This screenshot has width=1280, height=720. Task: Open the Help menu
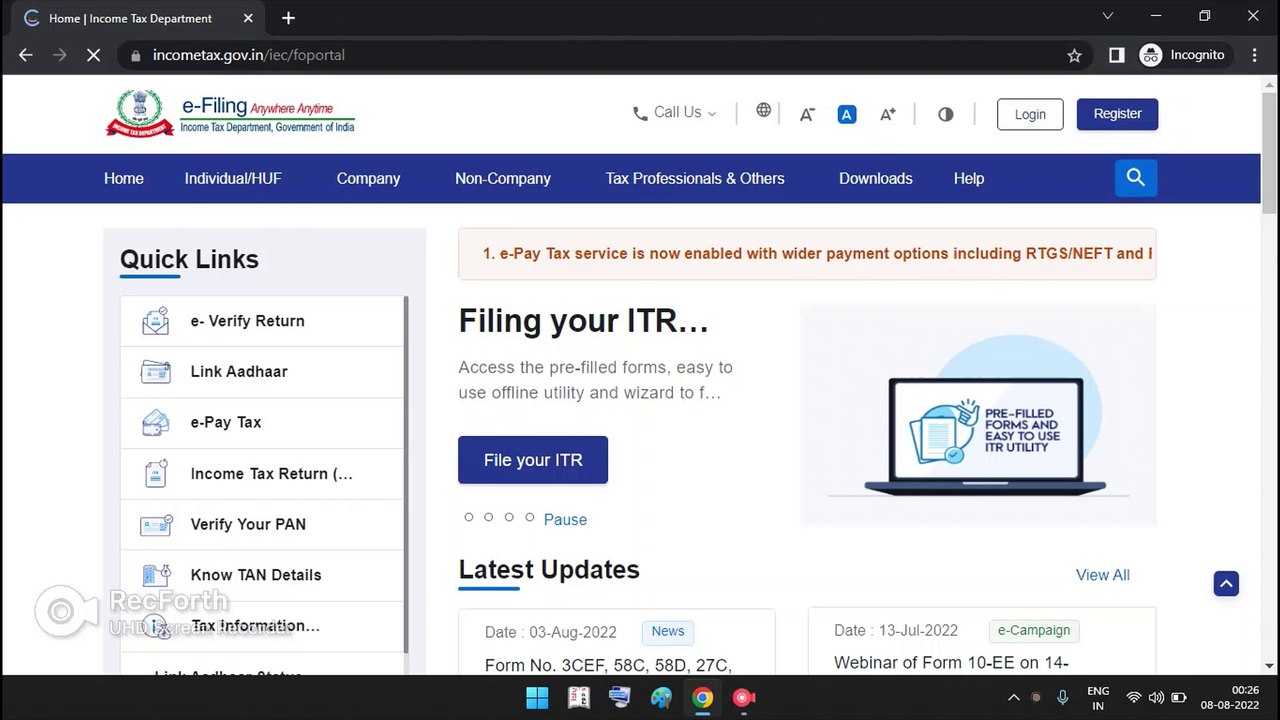click(969, 178)
